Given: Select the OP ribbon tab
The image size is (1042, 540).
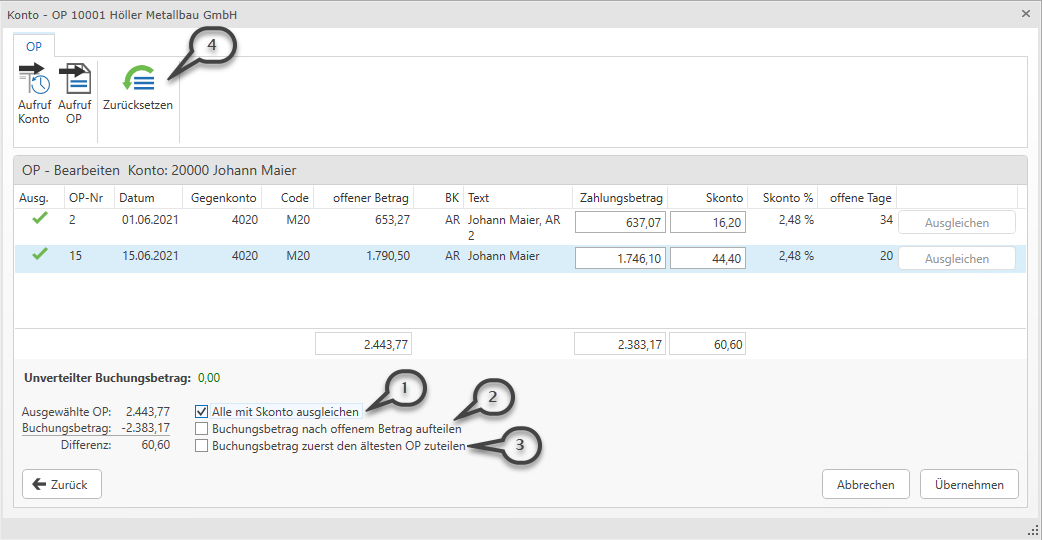Looking at the screenshot, I should (34, 46).
